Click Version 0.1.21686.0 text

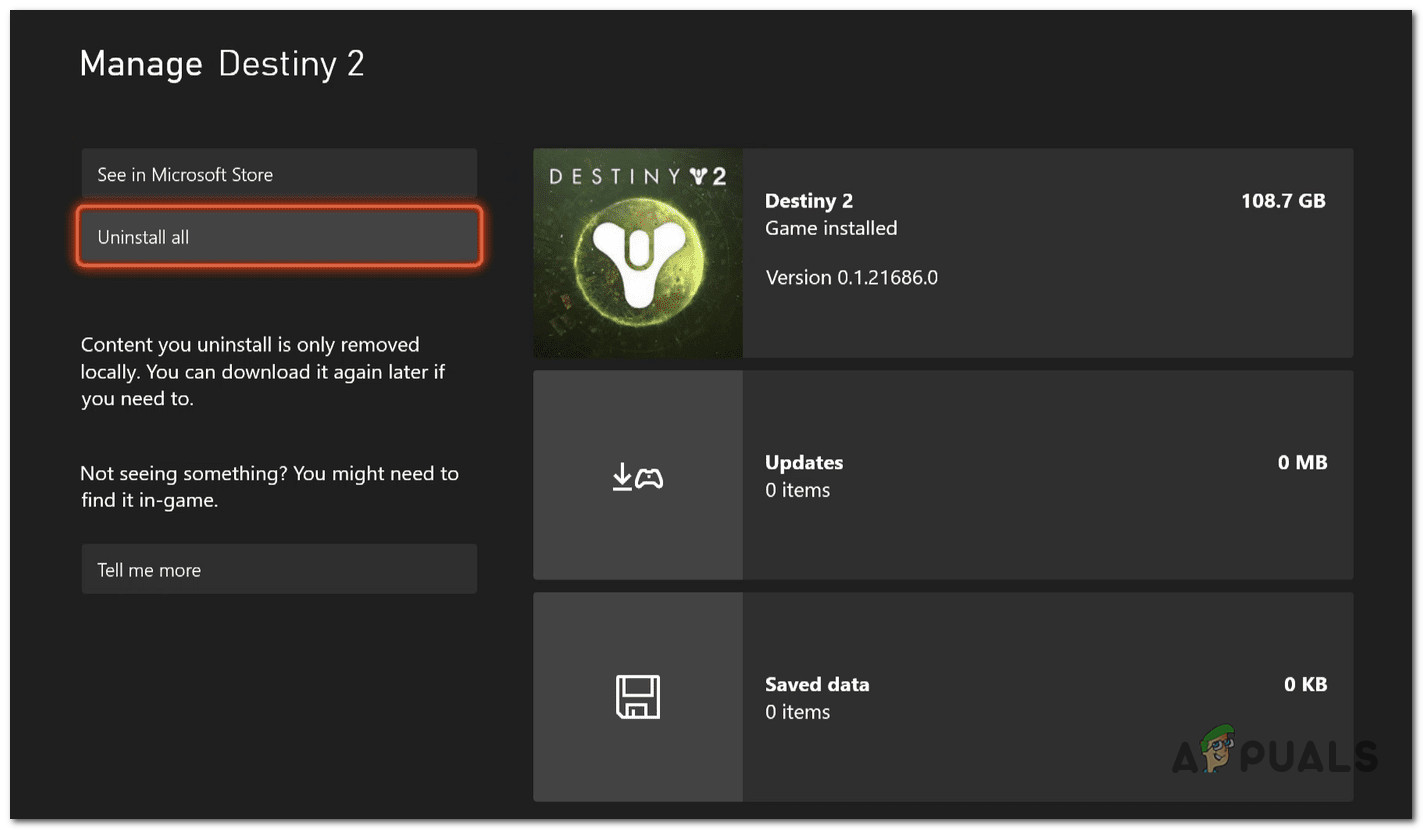click(x=852, y=277)
